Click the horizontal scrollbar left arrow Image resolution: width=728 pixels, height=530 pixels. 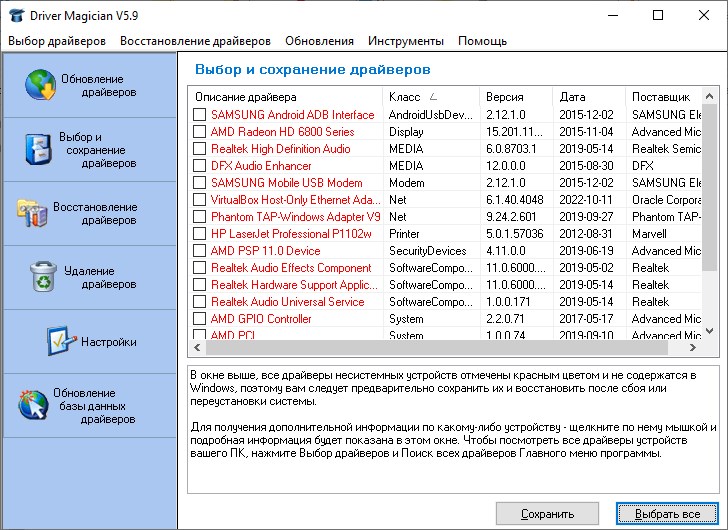(197, 348)
